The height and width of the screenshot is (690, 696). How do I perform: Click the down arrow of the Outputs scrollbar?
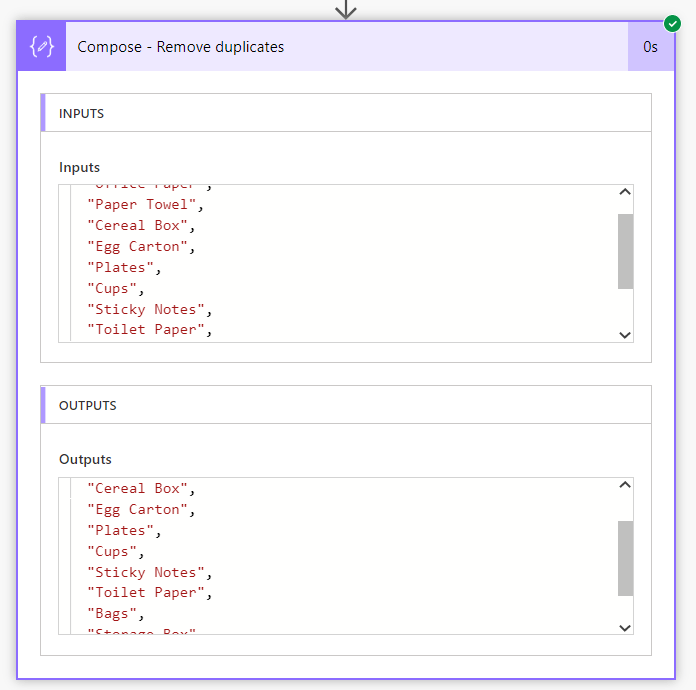(625, 627)
